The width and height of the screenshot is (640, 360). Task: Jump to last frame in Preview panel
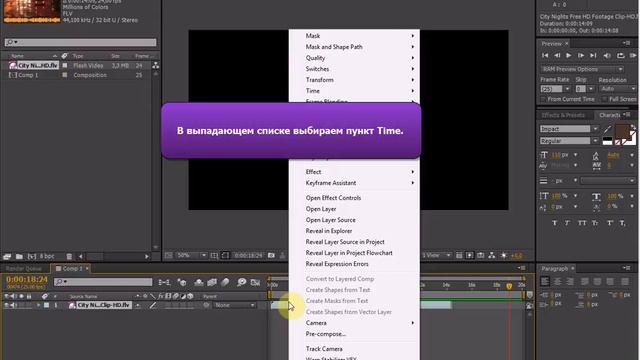click(593, 56)
